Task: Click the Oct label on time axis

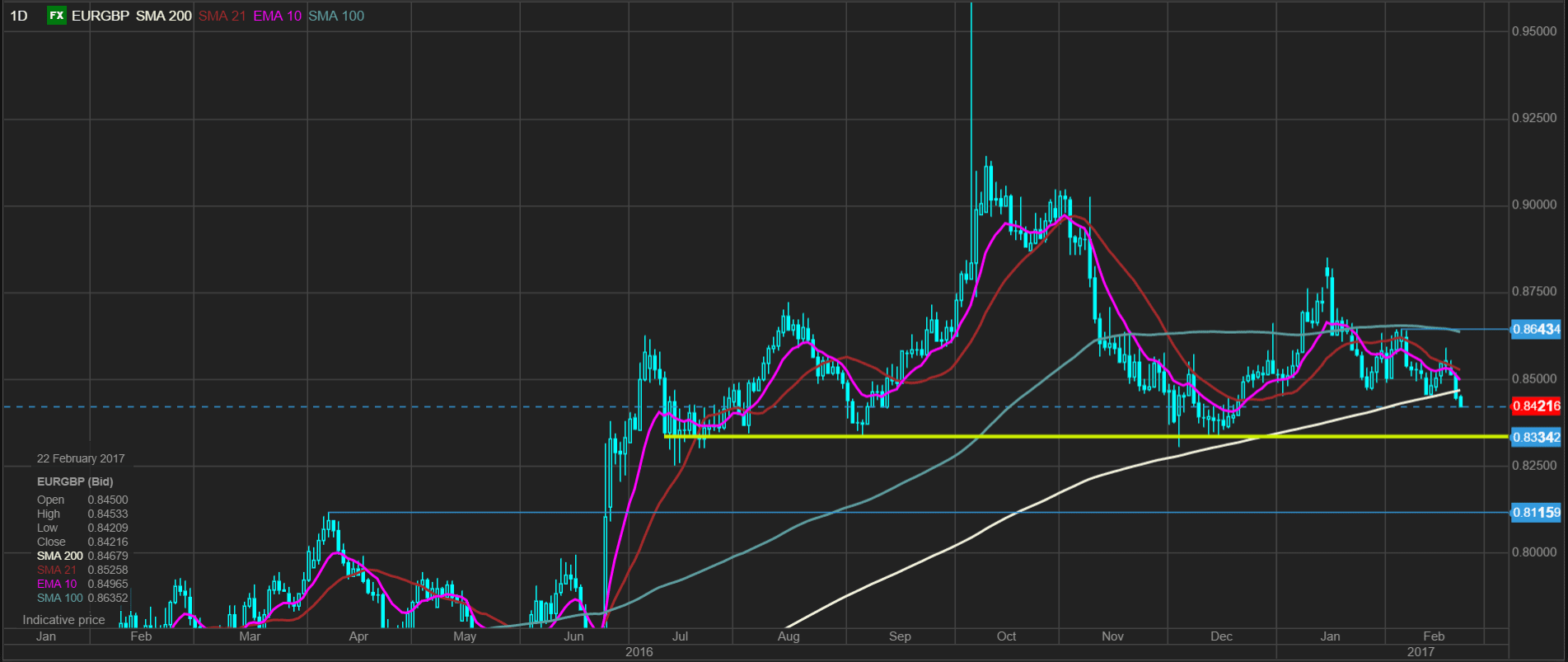Action: pyautogui.click(x=1006, y=636)
